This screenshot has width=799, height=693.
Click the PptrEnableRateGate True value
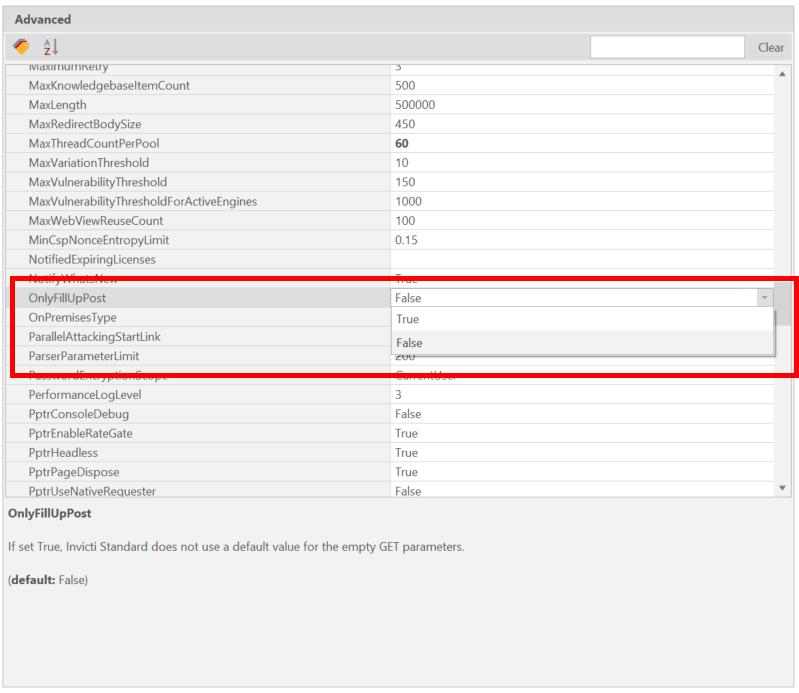pyautogui.click(x=407, y=434)
